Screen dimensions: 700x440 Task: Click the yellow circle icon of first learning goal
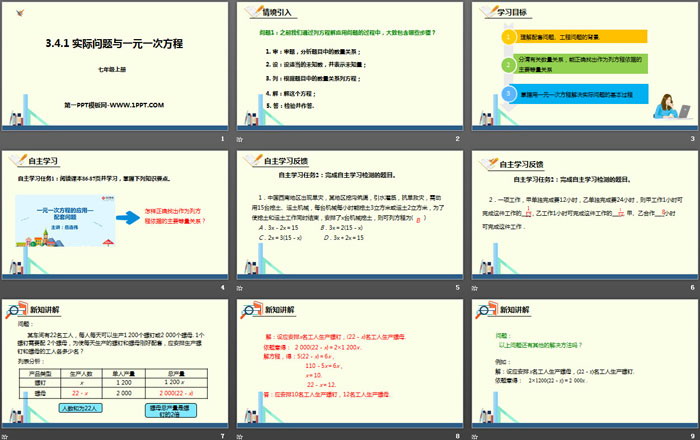[504, 39]
